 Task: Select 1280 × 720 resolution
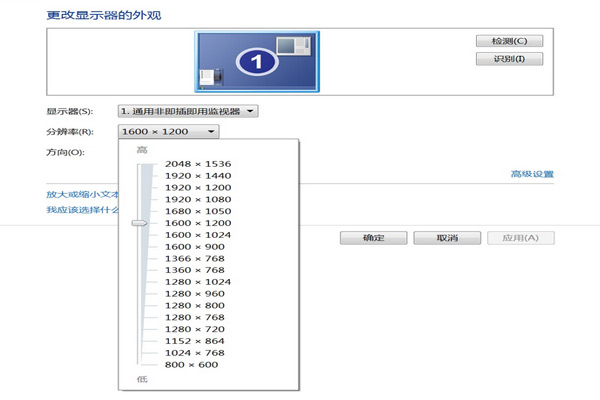click(x=195, y=329)
